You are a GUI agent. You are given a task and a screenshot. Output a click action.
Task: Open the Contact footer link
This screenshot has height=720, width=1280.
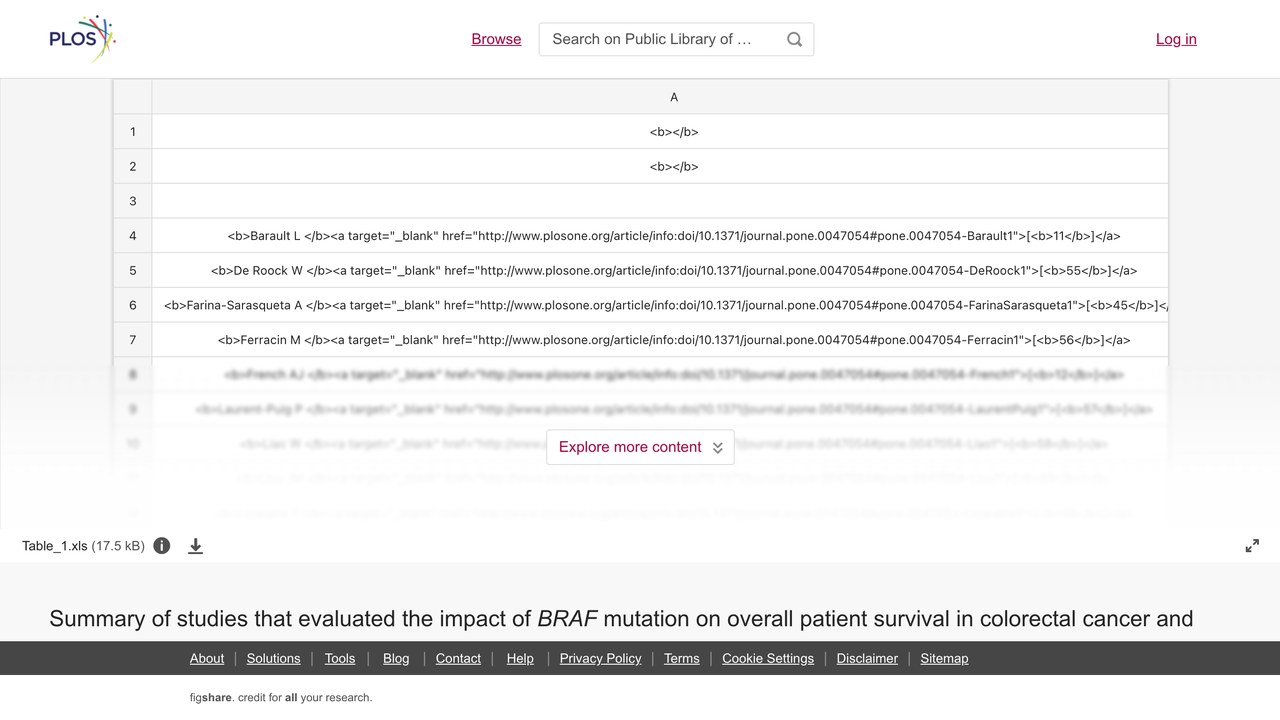[458, 658]
